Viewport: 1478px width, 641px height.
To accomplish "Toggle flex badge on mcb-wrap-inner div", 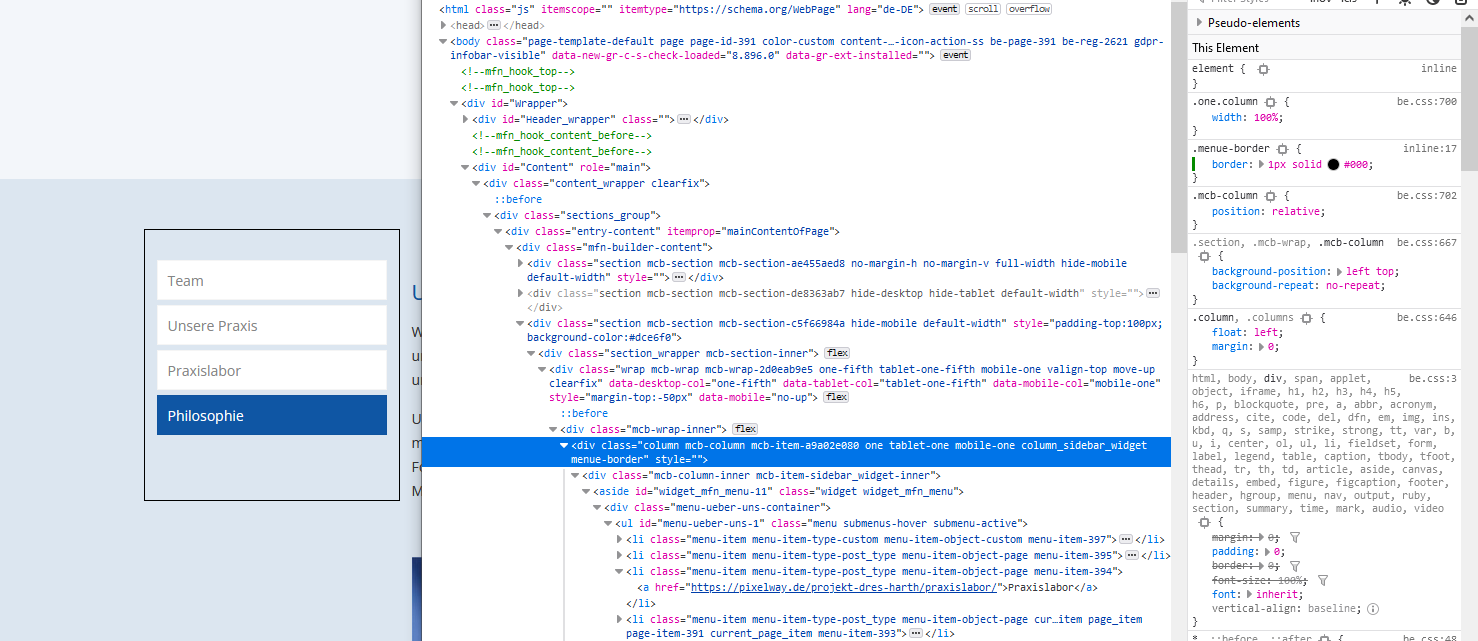I will (745, 429).
